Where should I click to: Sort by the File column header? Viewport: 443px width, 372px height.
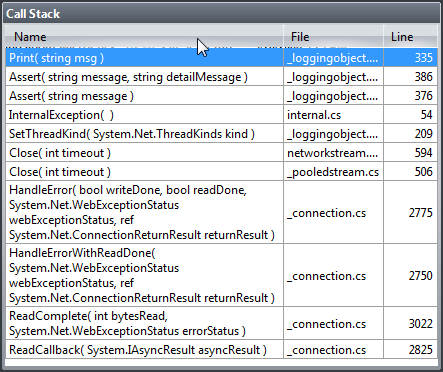point(334,36)
